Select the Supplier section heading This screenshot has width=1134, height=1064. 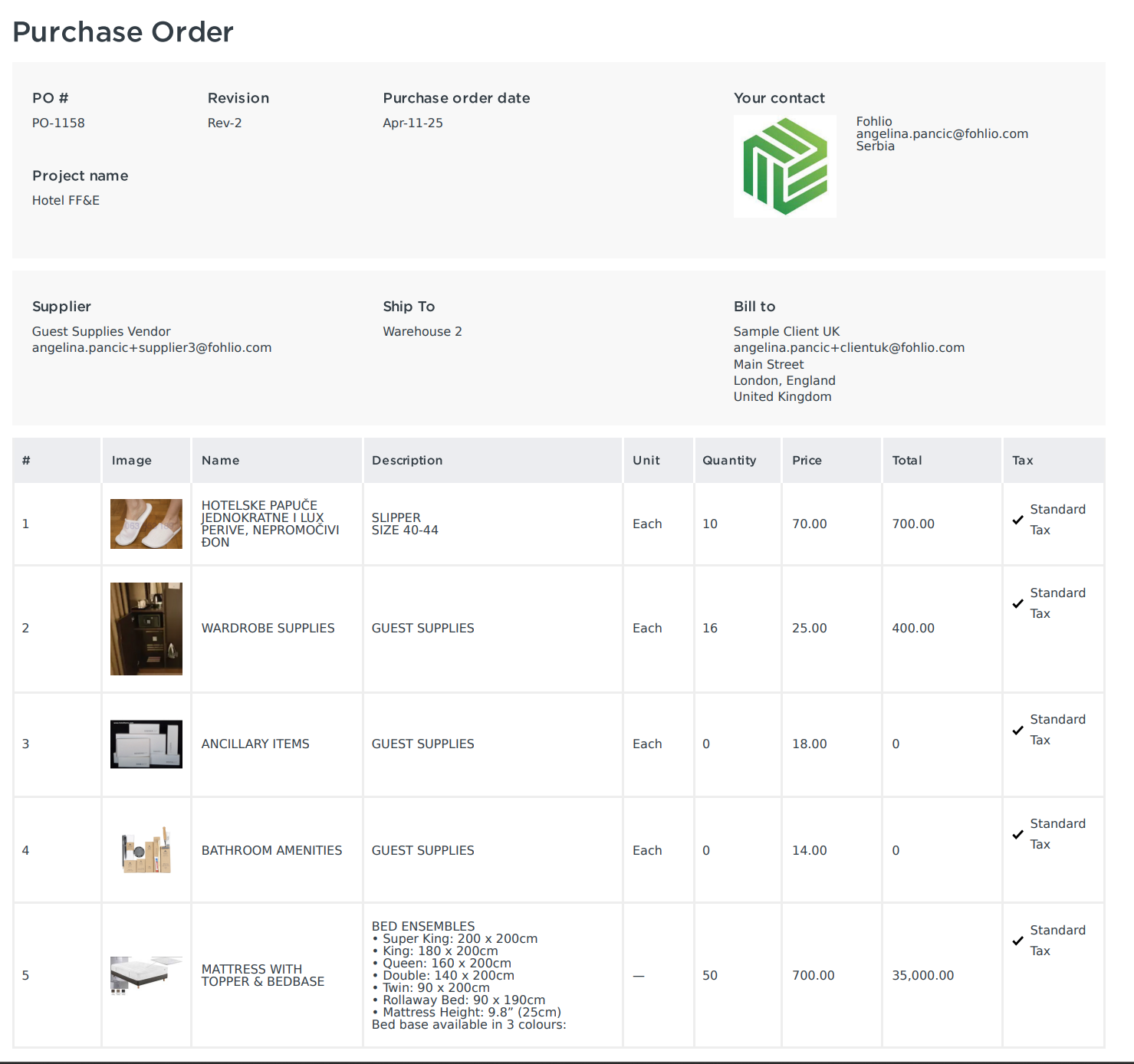tap(61, 306)
